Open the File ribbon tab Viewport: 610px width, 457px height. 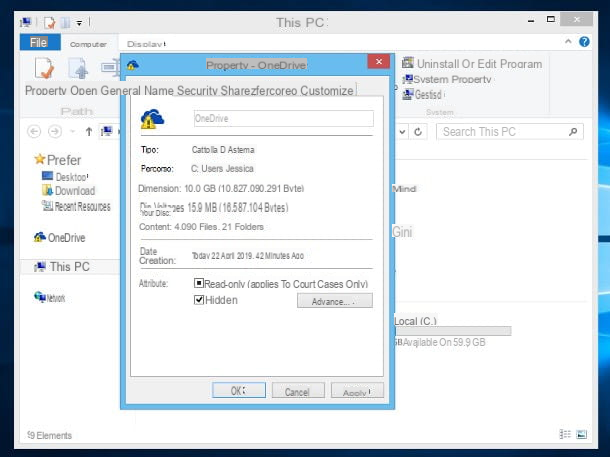point(40,42)
